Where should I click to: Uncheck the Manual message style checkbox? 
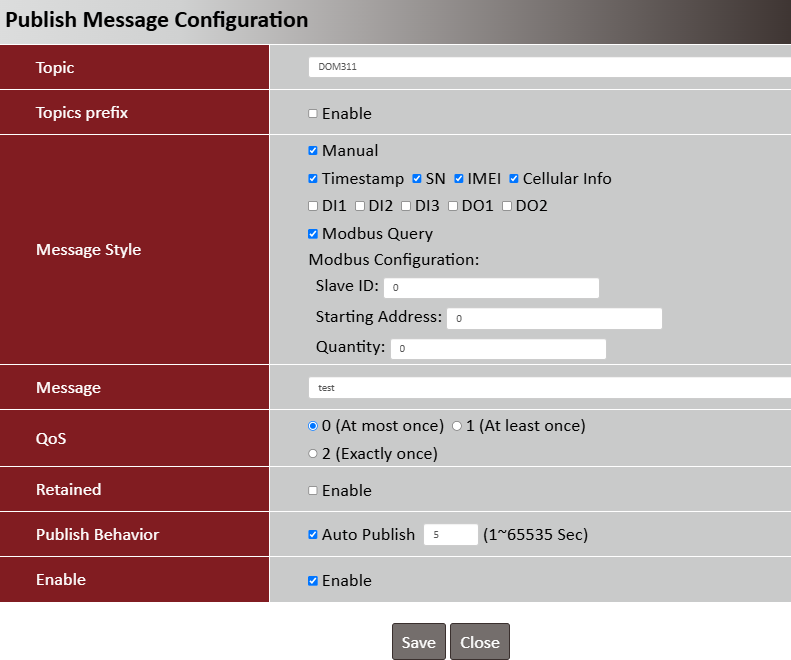click(x=313, y=151)
